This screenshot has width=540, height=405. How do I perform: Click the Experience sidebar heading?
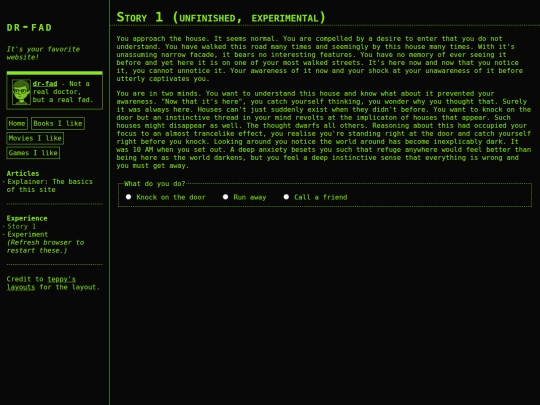coord(27,218)
